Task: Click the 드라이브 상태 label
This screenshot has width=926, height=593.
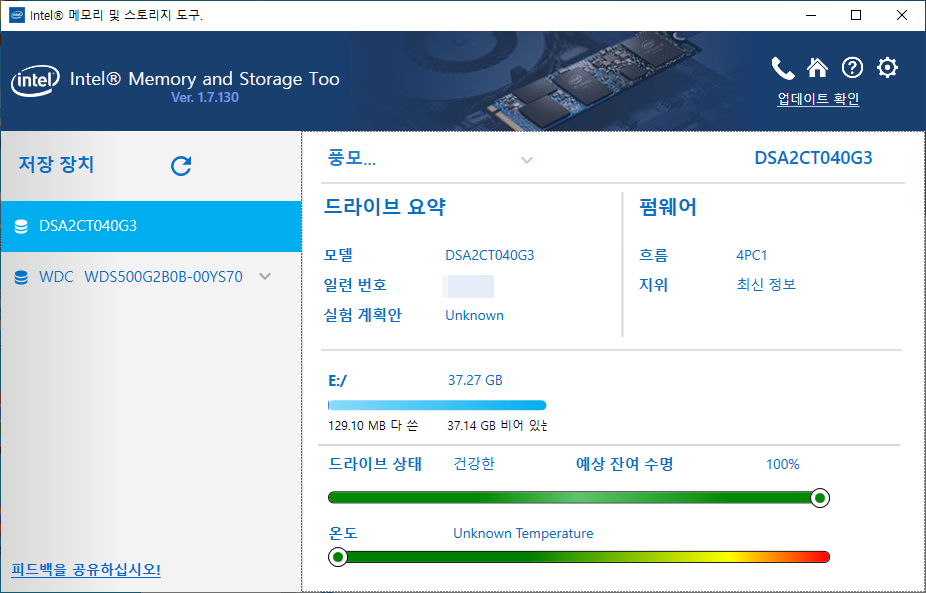Action: [x=375, y=464]
